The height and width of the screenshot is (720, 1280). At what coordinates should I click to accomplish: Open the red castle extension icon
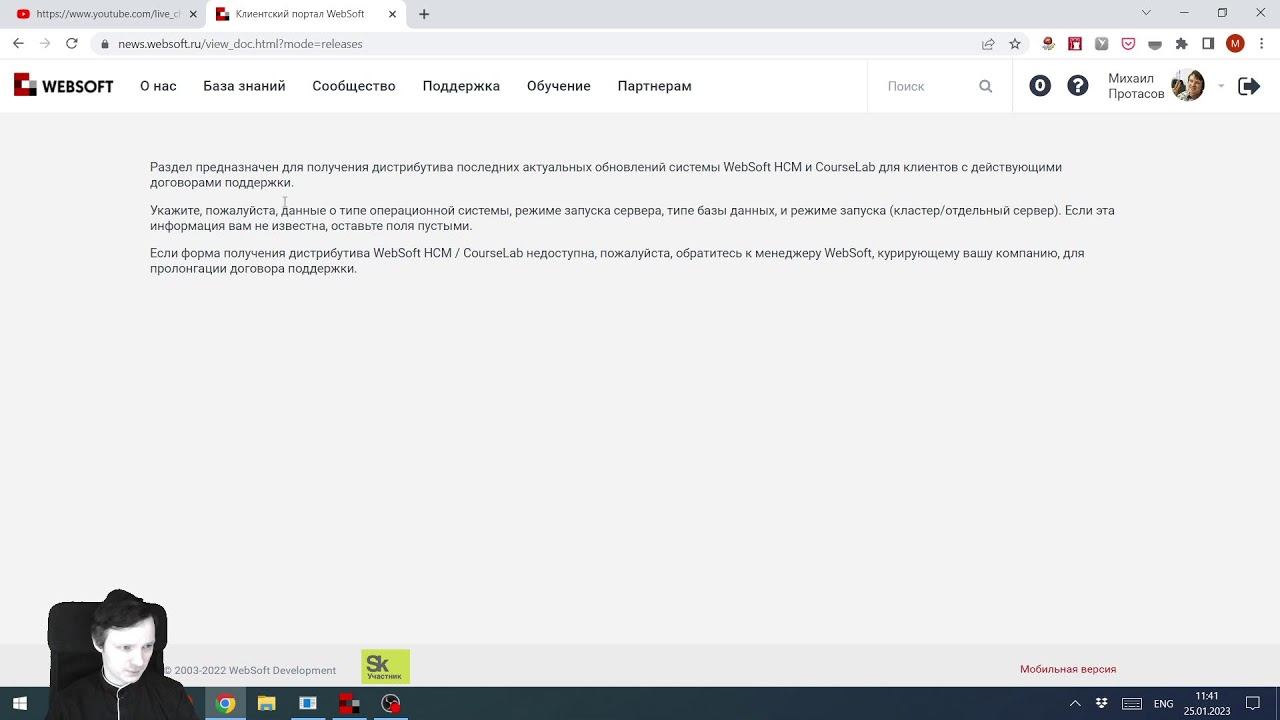(1075, 44)
